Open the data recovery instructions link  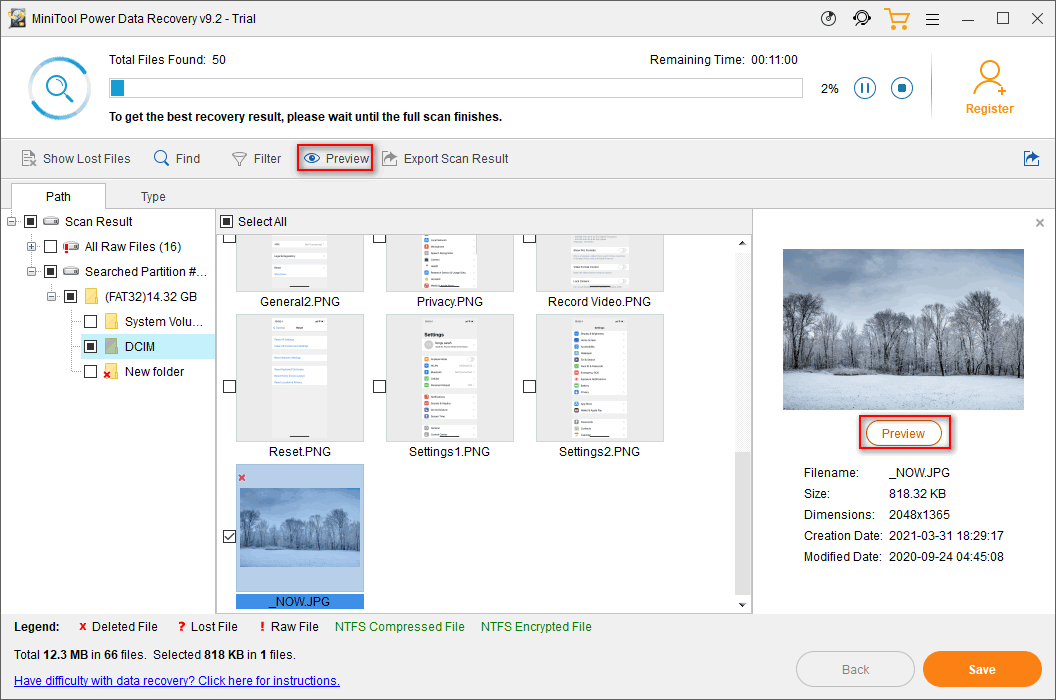click(176, 680)
